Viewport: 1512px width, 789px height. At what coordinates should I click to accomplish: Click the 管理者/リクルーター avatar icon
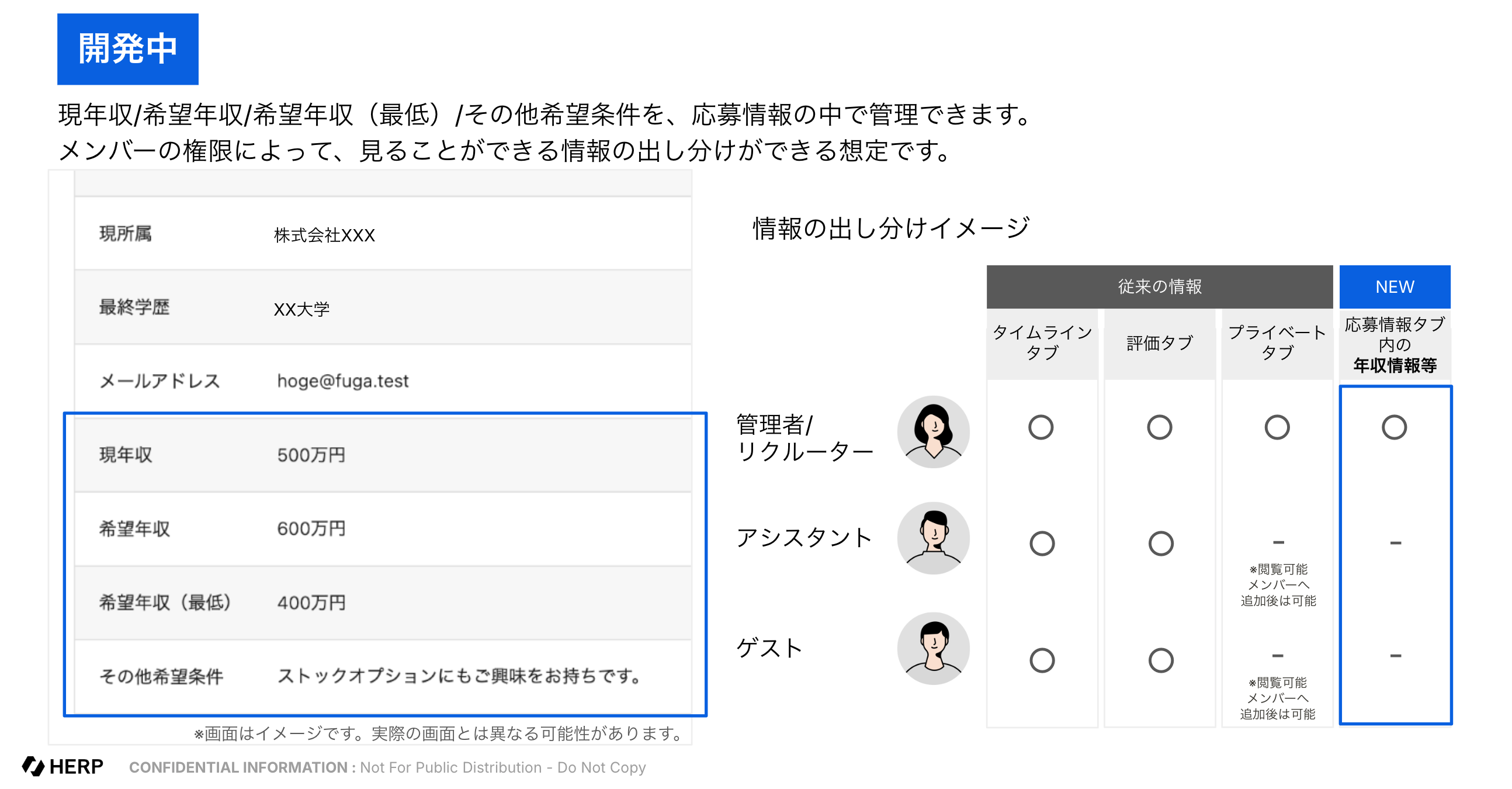[x=932, y=432]
